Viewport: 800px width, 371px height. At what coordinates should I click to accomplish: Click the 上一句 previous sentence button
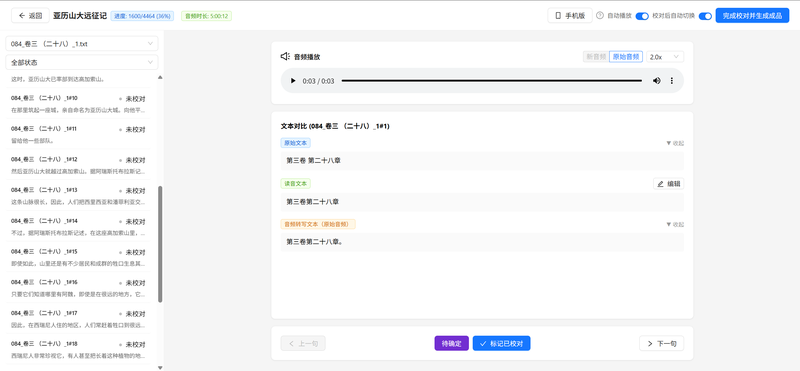[x=303, y=343]
